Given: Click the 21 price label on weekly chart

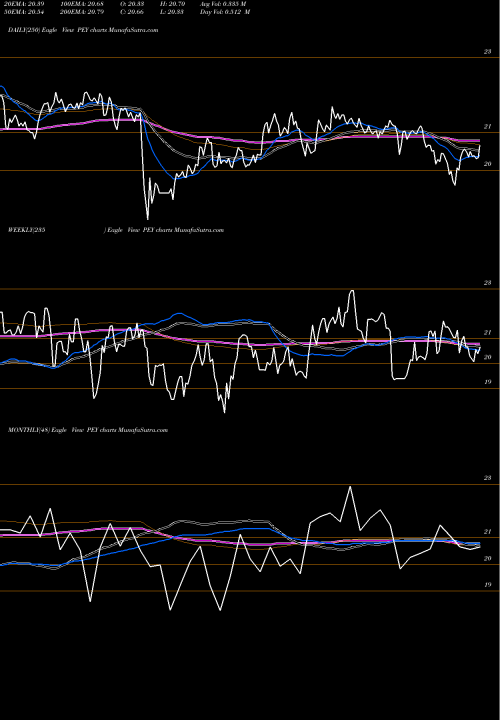Looking at the screenshot, I should click(x=487, y=332).
